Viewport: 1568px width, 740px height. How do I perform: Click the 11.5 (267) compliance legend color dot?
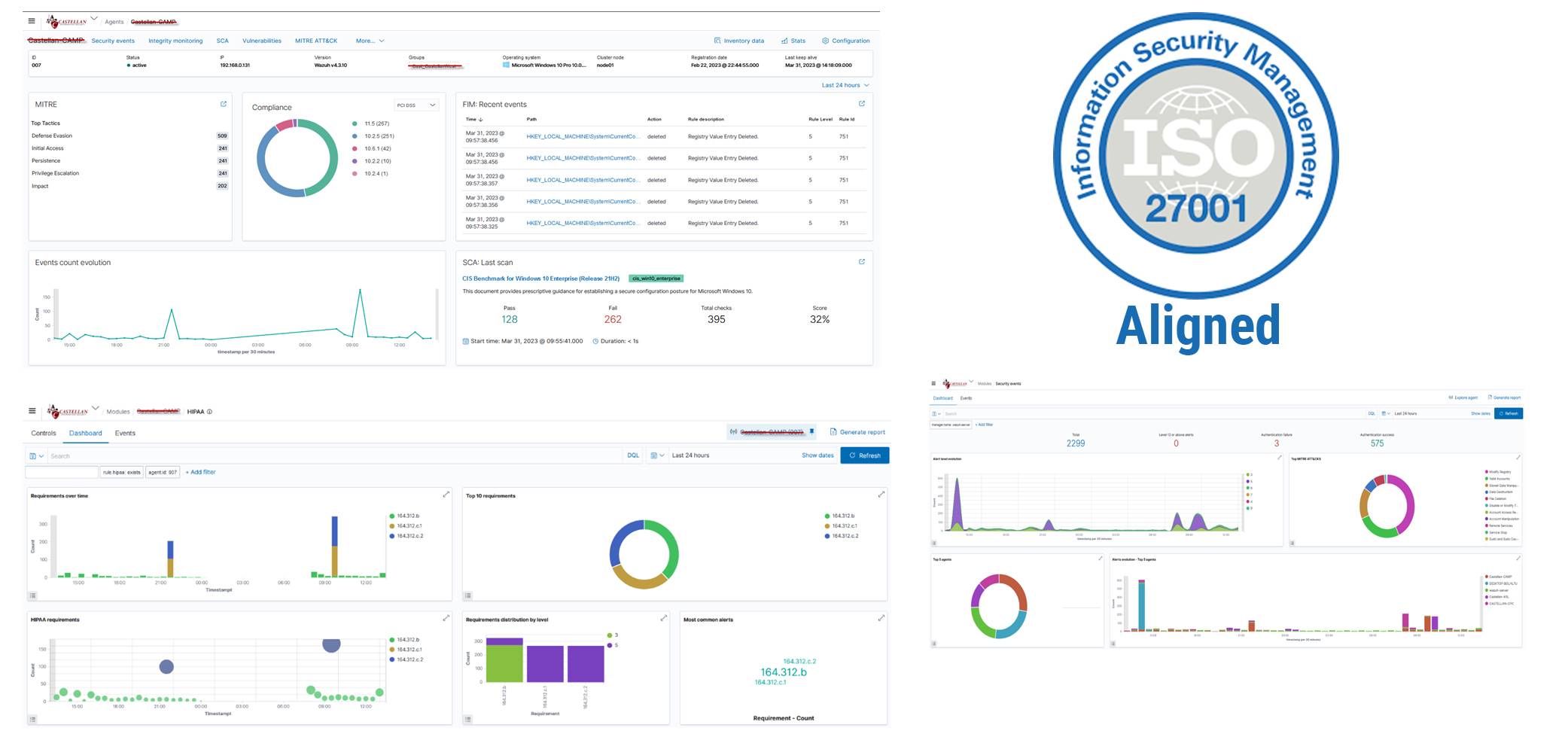(x=355, y=123)
